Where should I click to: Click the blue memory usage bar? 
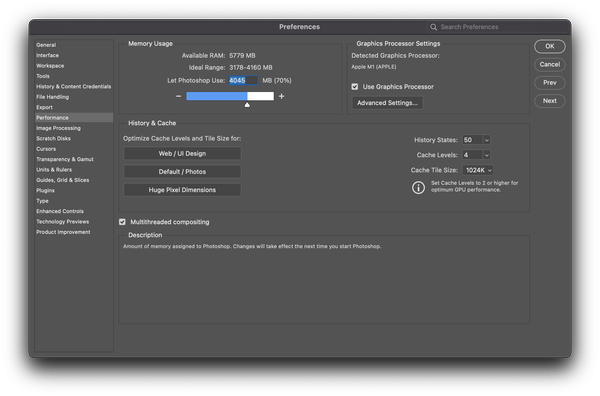(x=217, y=96)
